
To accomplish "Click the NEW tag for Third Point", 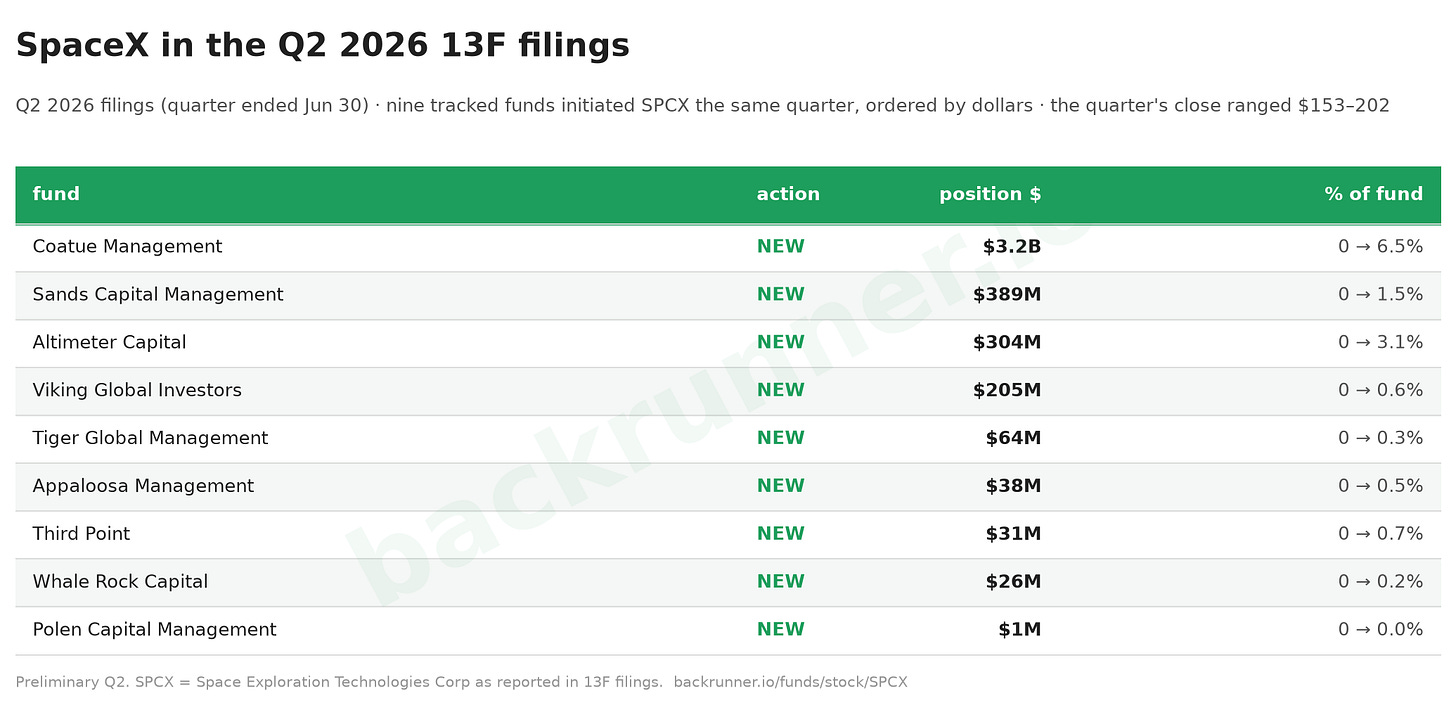I will (x=781, y=534).
